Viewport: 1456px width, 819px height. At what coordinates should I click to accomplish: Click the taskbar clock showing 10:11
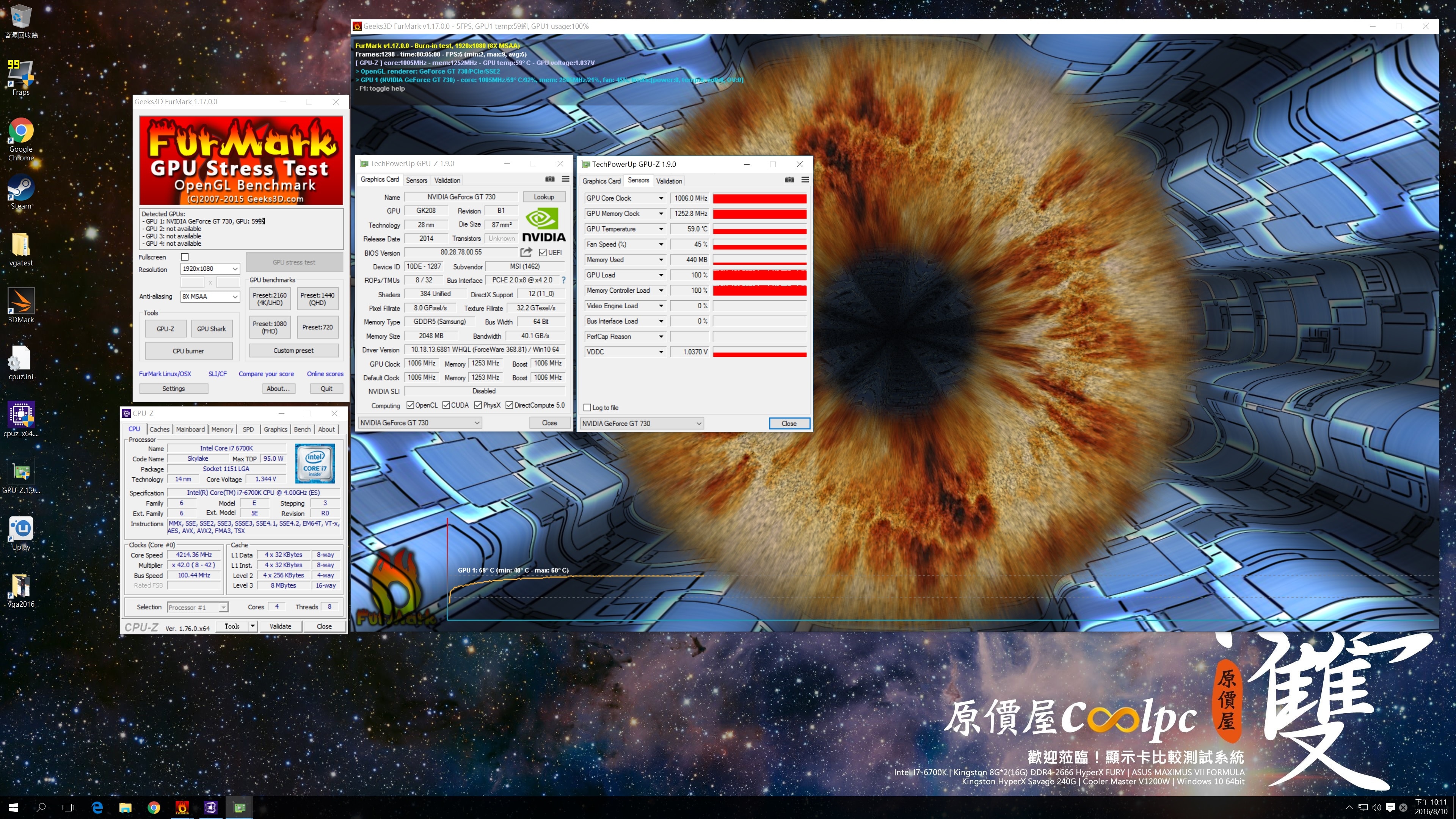1431,807
